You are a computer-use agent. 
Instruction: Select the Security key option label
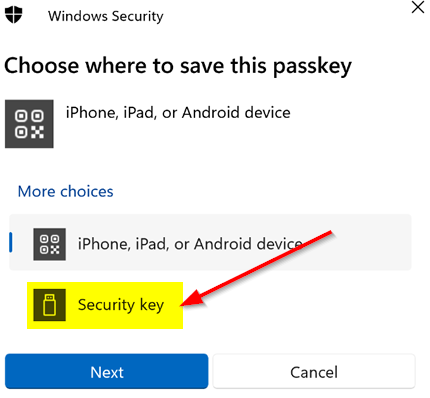click(121, 305)
